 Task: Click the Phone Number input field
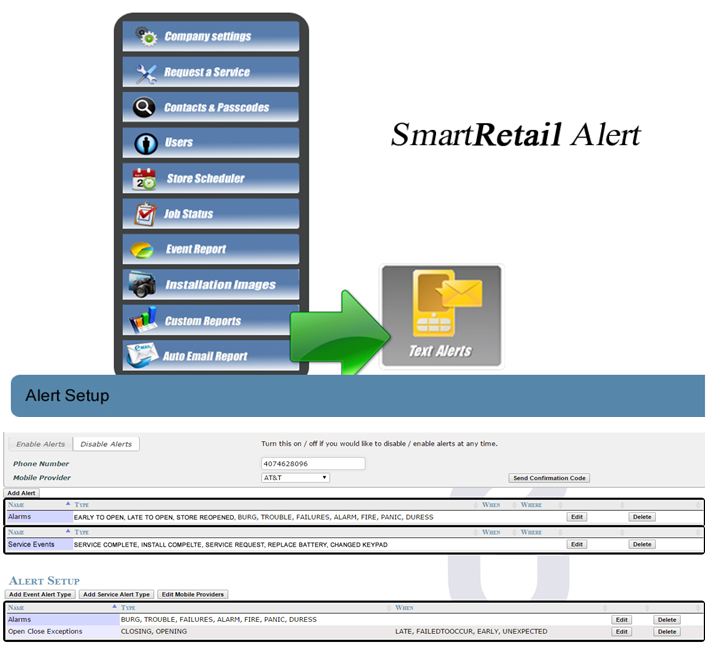[x=313, y=463]
